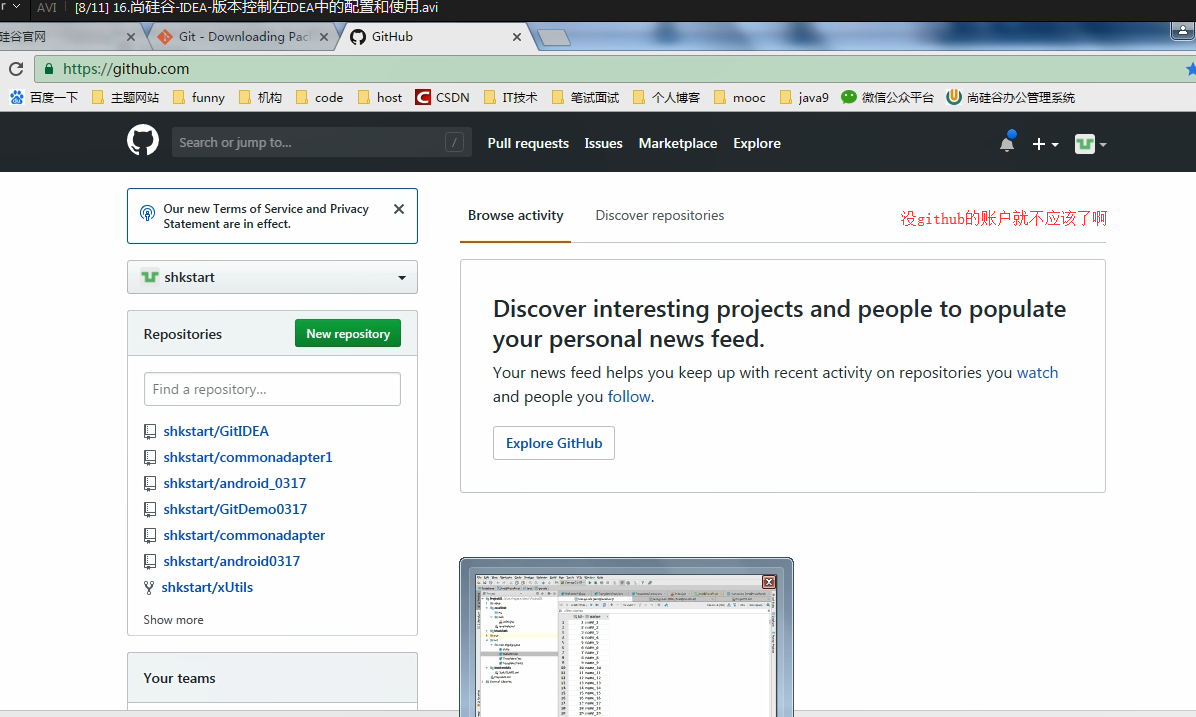Viewport: 1196px width, 717px height.
Task: Open shkstart/GitDemo0317 repository
Action: pyautogui.click(x=235, y=509)
